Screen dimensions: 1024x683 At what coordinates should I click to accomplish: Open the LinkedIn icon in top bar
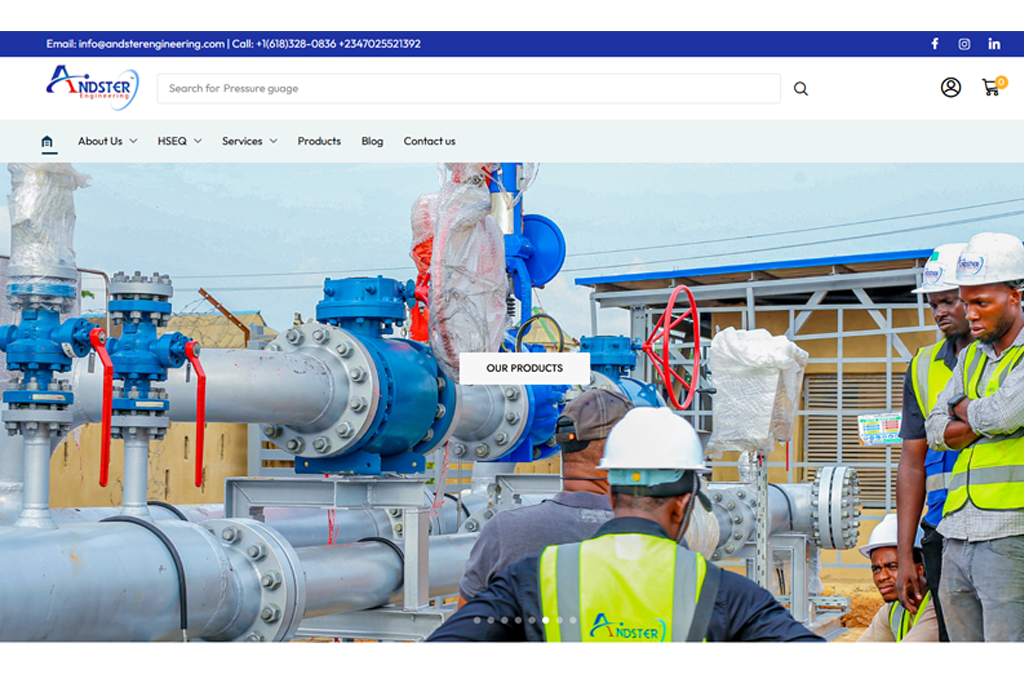[x=994, y=44]
